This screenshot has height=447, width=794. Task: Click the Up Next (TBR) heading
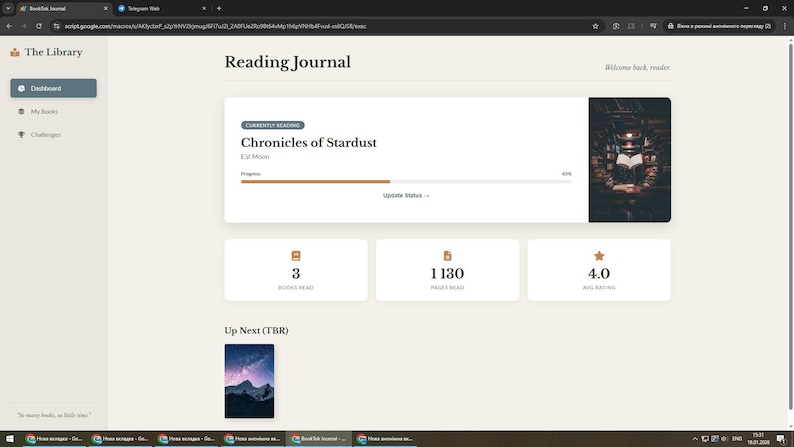click(x=256, y=331)
